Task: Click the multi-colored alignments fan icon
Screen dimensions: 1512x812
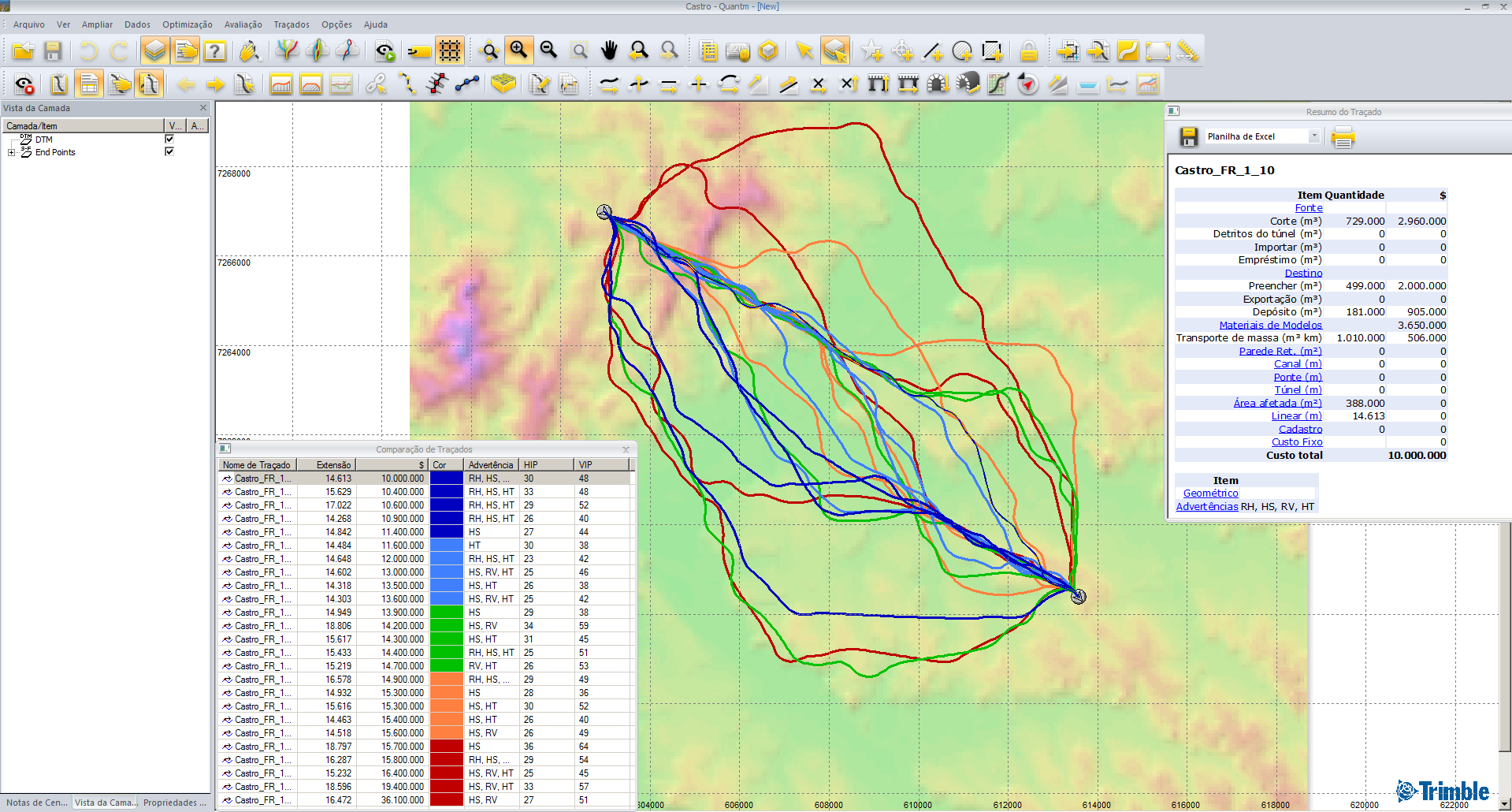Action: (288, 51)
